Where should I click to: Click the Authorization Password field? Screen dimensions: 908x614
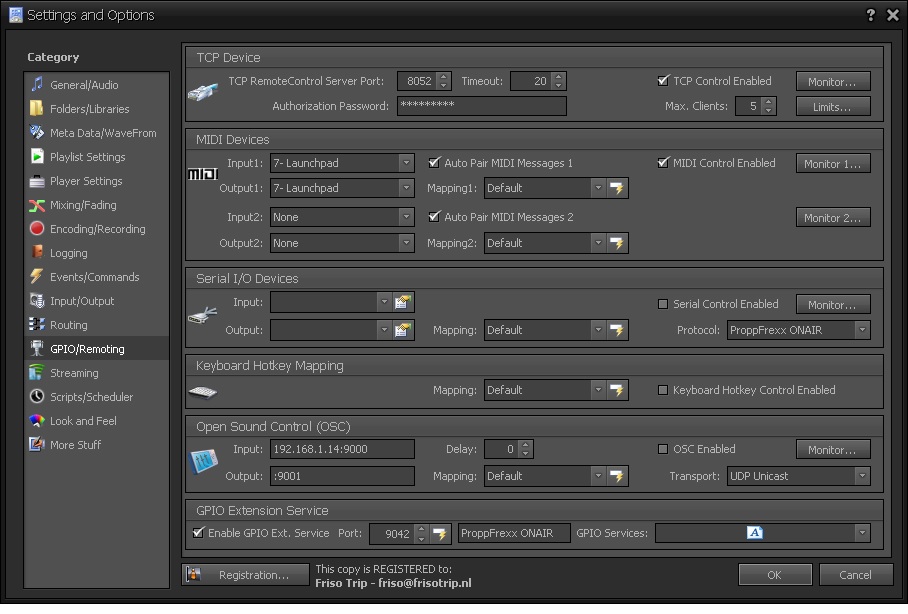(482, 106)
